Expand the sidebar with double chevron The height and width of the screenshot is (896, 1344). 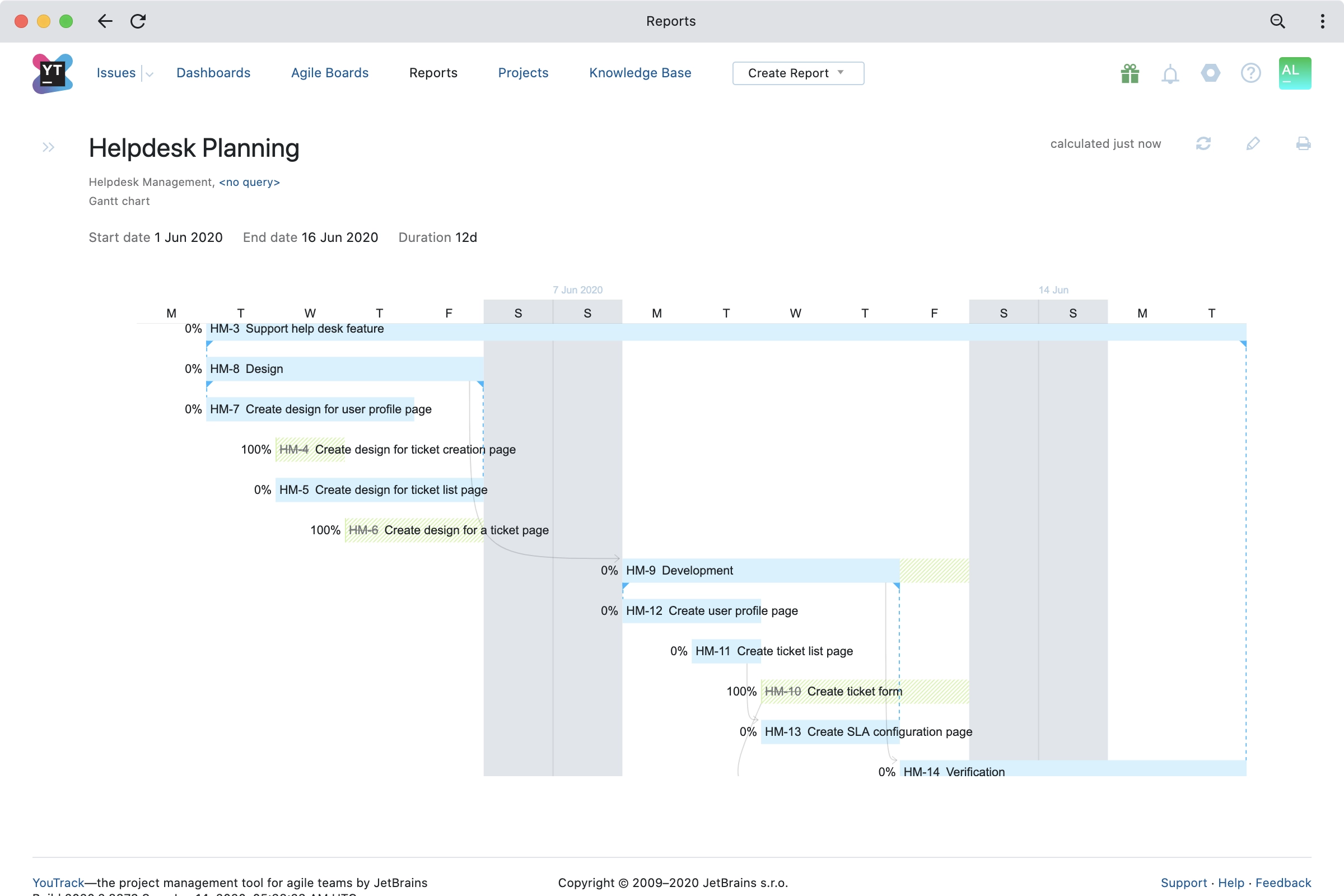[49, 147]
